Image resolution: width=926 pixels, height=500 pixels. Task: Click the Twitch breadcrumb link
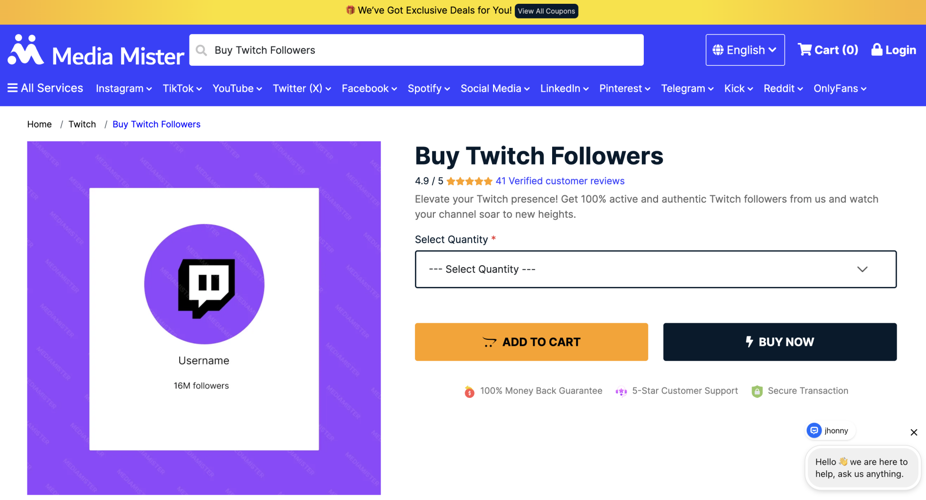pos(82,124)
